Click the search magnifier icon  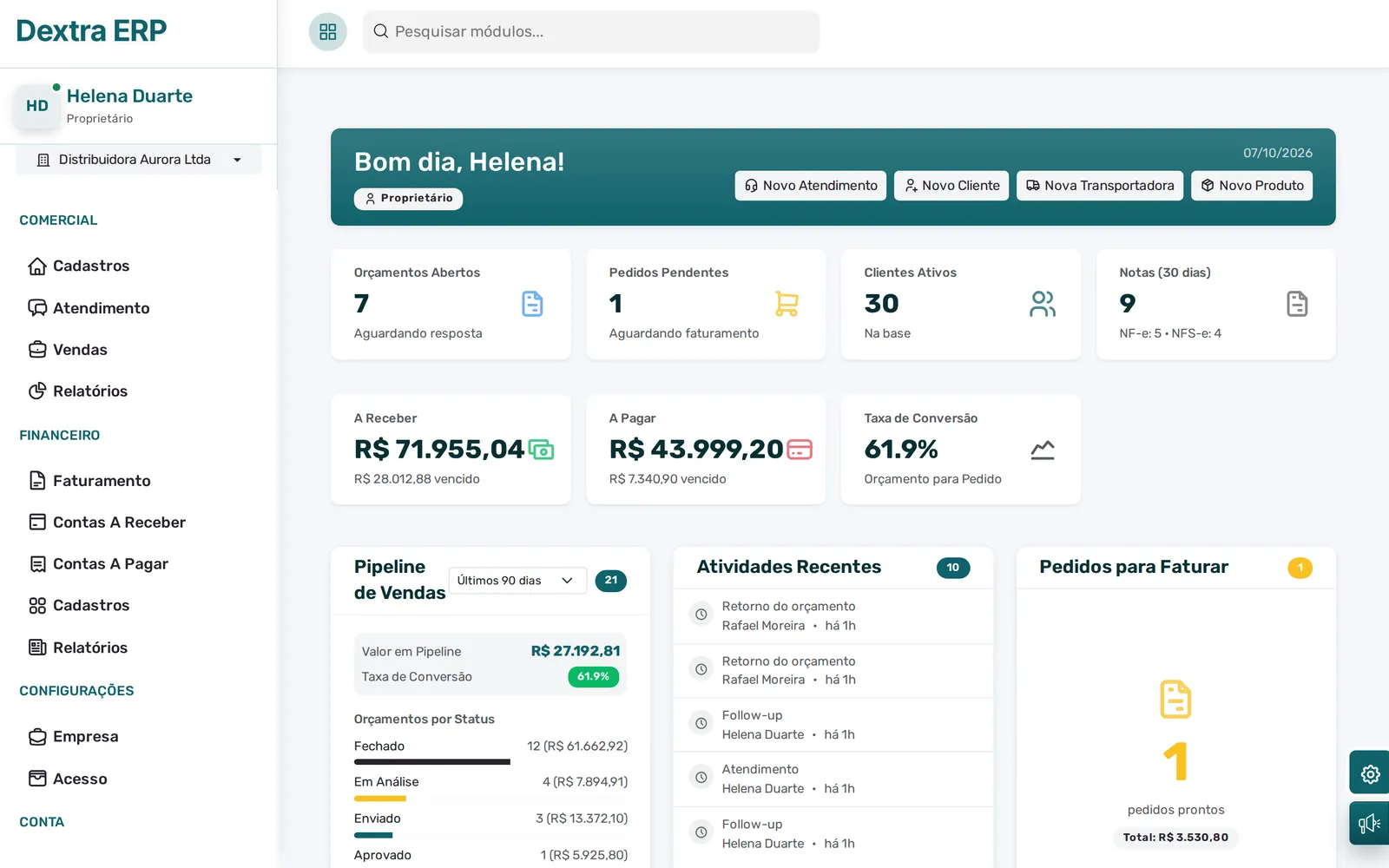[380, 31]
